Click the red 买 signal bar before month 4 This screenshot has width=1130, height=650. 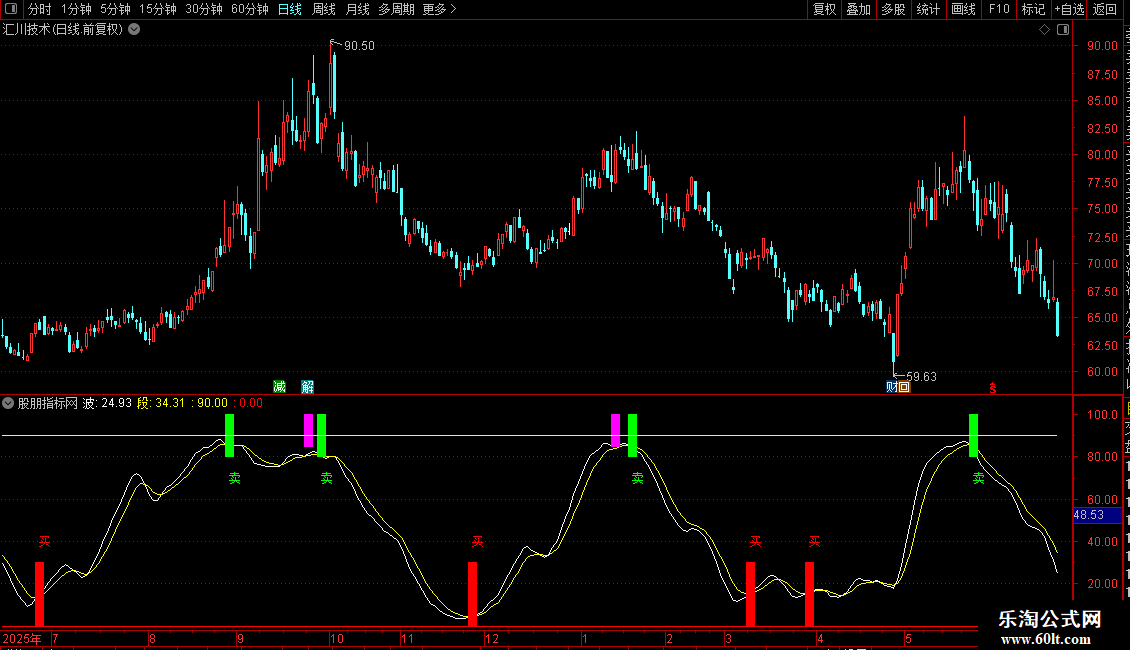(809, 594)
